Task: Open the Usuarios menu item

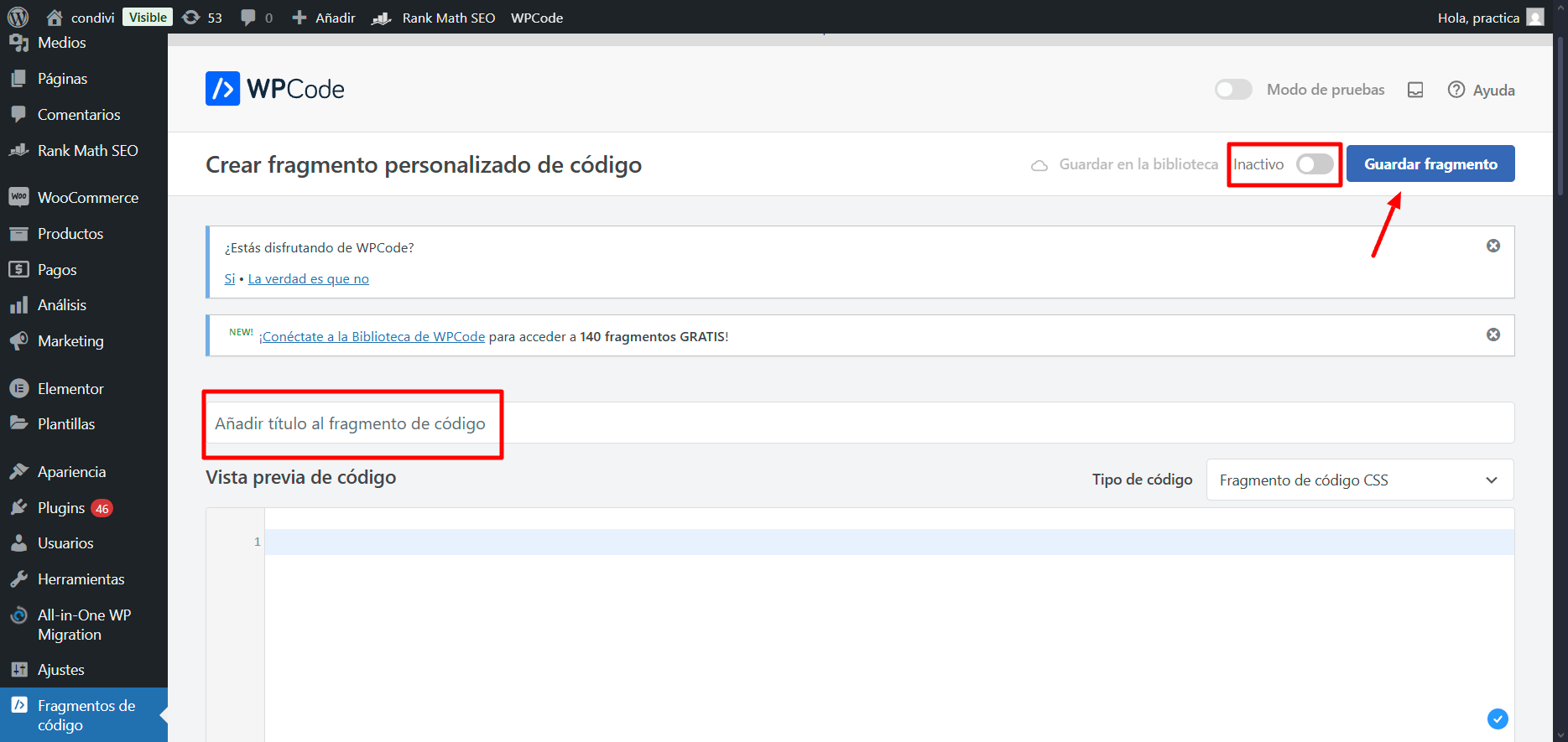Action: click(x=84, y=543)
